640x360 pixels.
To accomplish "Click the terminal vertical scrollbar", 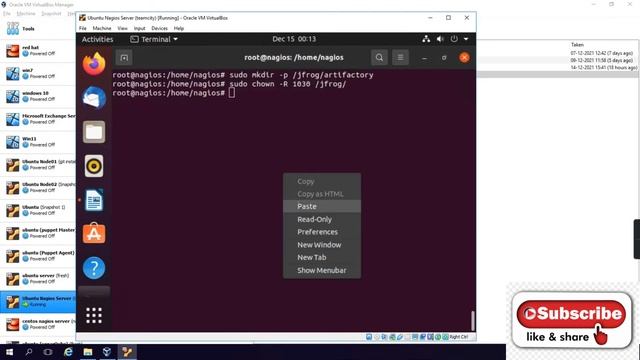I will (473, 320).
